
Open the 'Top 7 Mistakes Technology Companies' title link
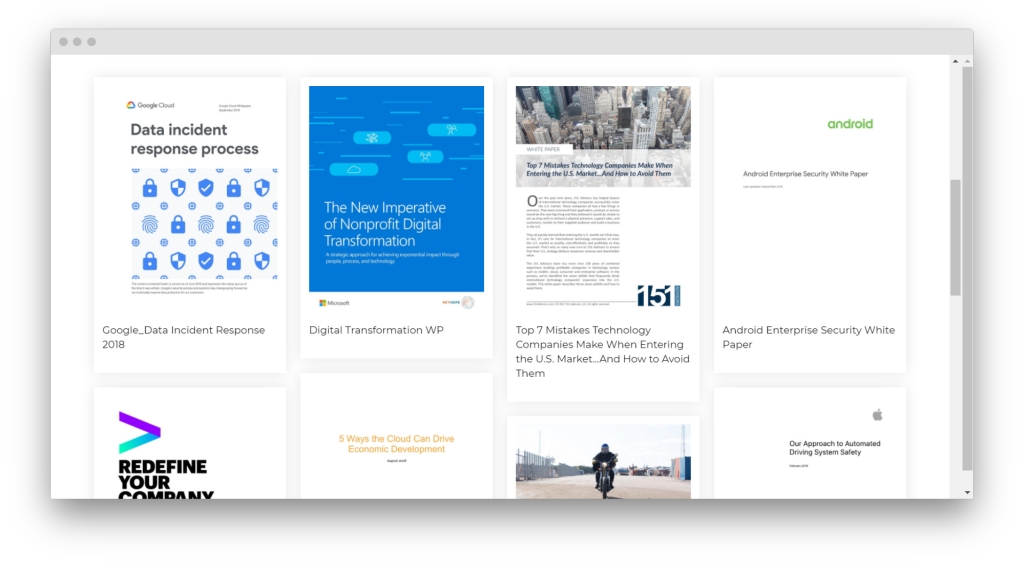(x=602, y=351)
